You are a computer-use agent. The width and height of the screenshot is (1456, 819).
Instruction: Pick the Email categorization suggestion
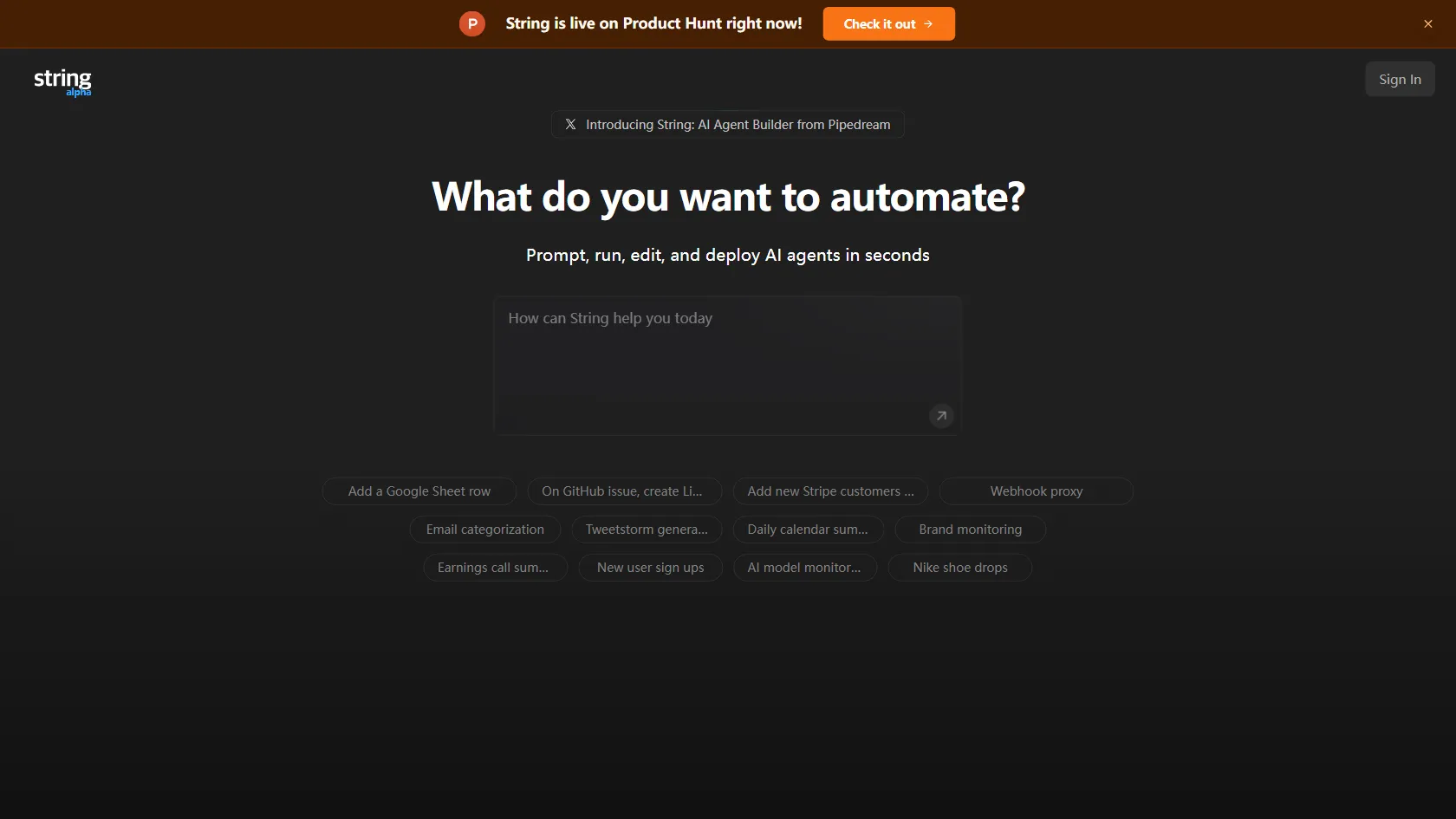point(485,530)
